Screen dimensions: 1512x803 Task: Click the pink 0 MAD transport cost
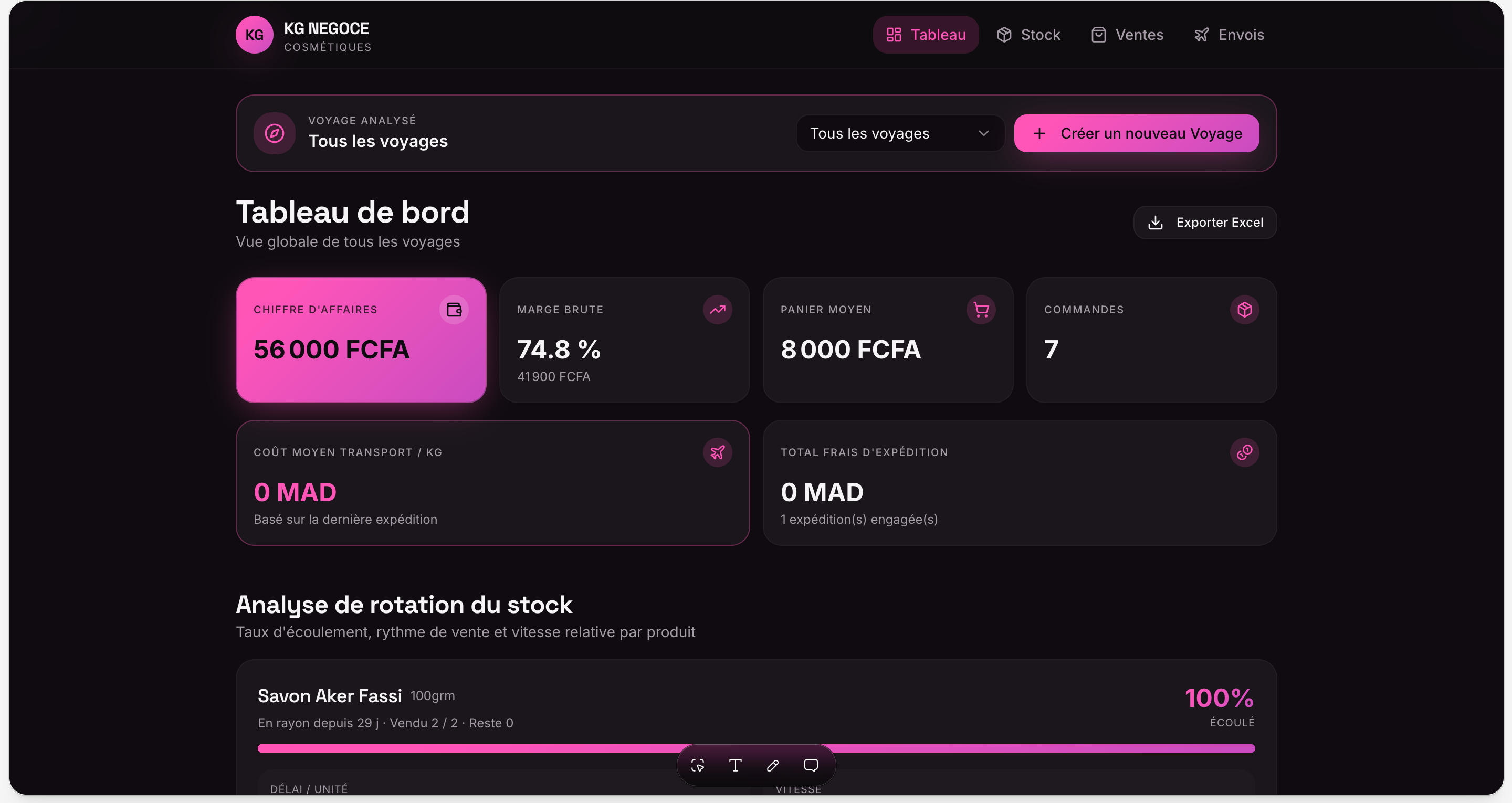click(x=295, y=492)
